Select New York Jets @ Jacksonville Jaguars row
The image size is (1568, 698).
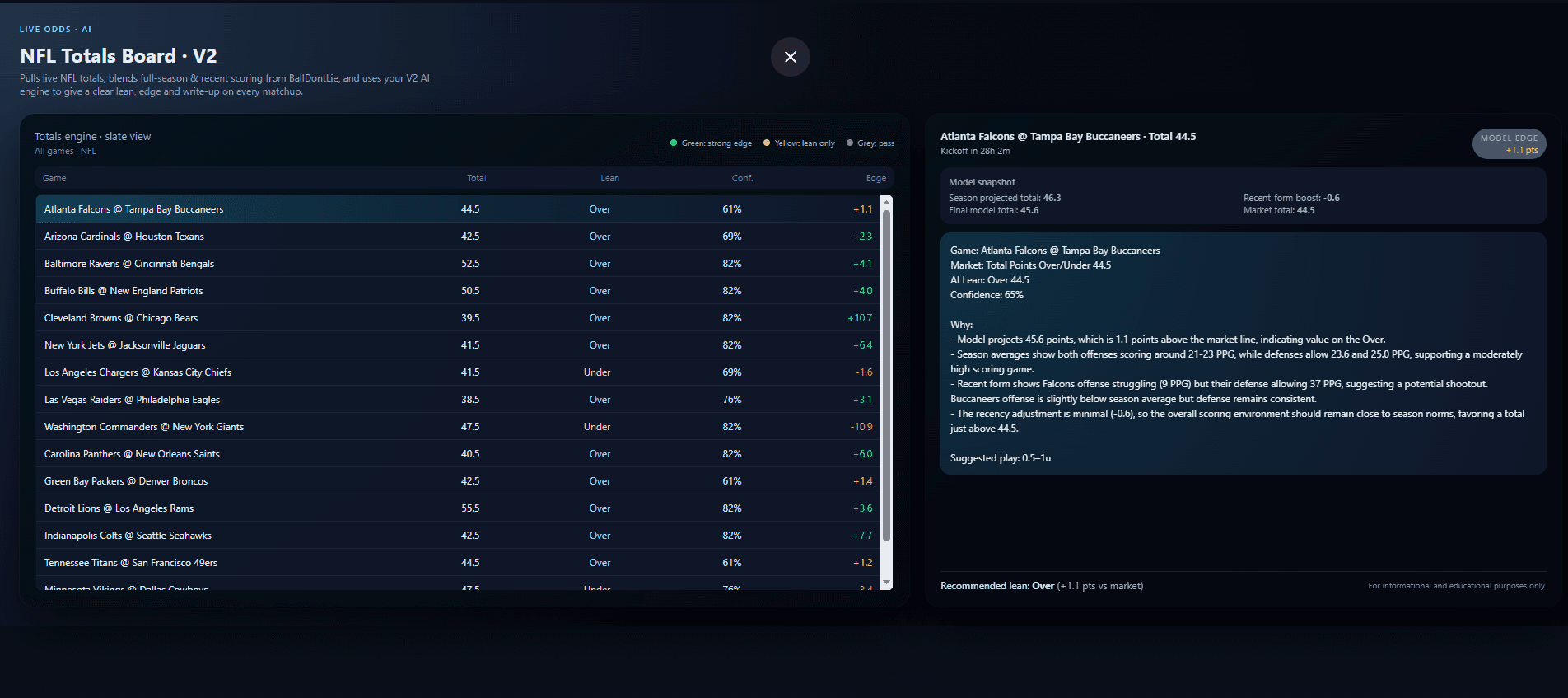(x=458, y=345)
